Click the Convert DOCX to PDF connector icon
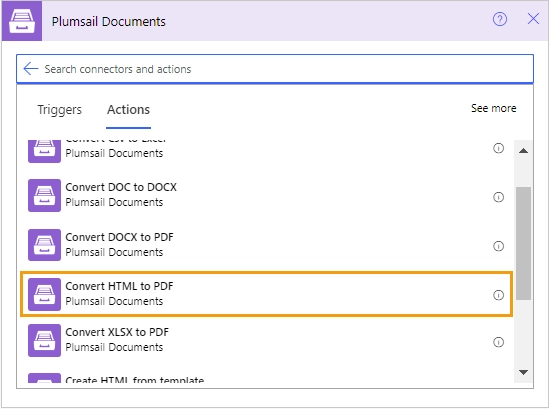Viewport: 549px width, 409px height. (x=44, y=245)
